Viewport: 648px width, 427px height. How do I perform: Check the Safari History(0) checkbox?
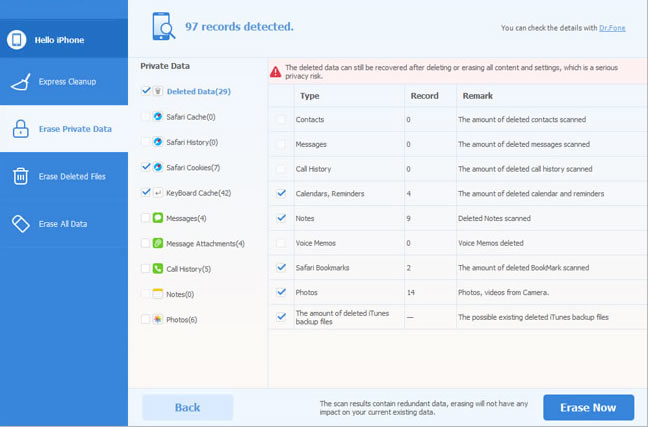(145, 142)
